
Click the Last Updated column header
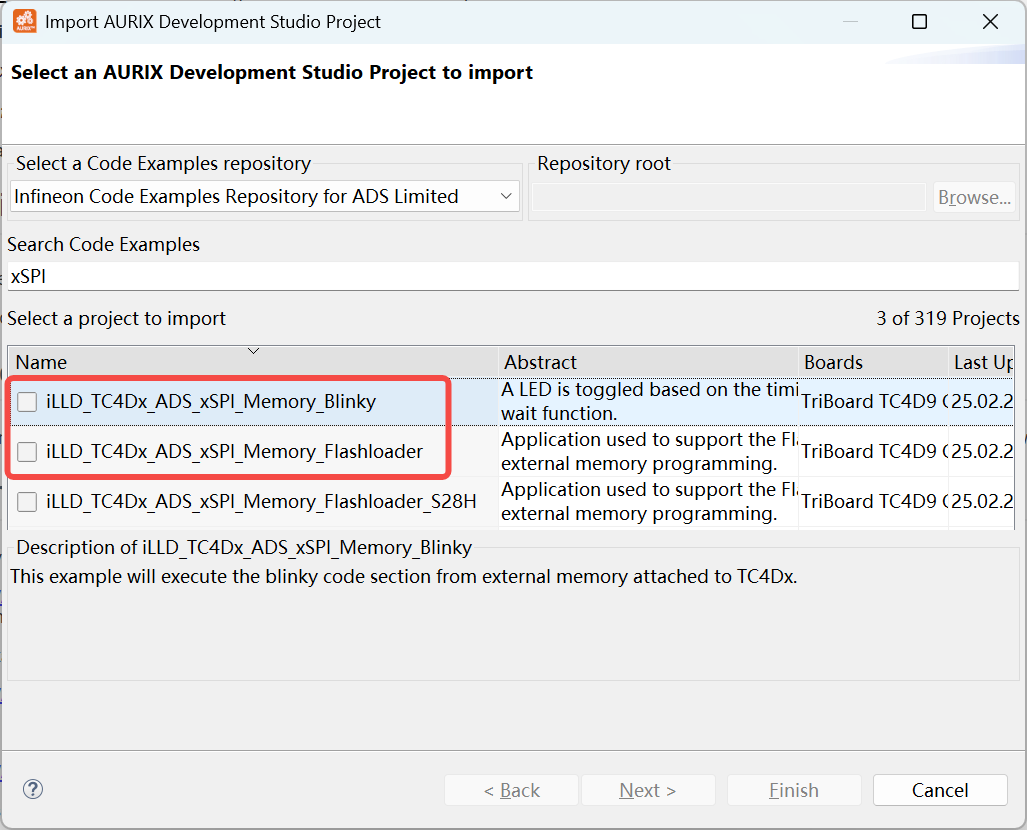tap(982, 362)
